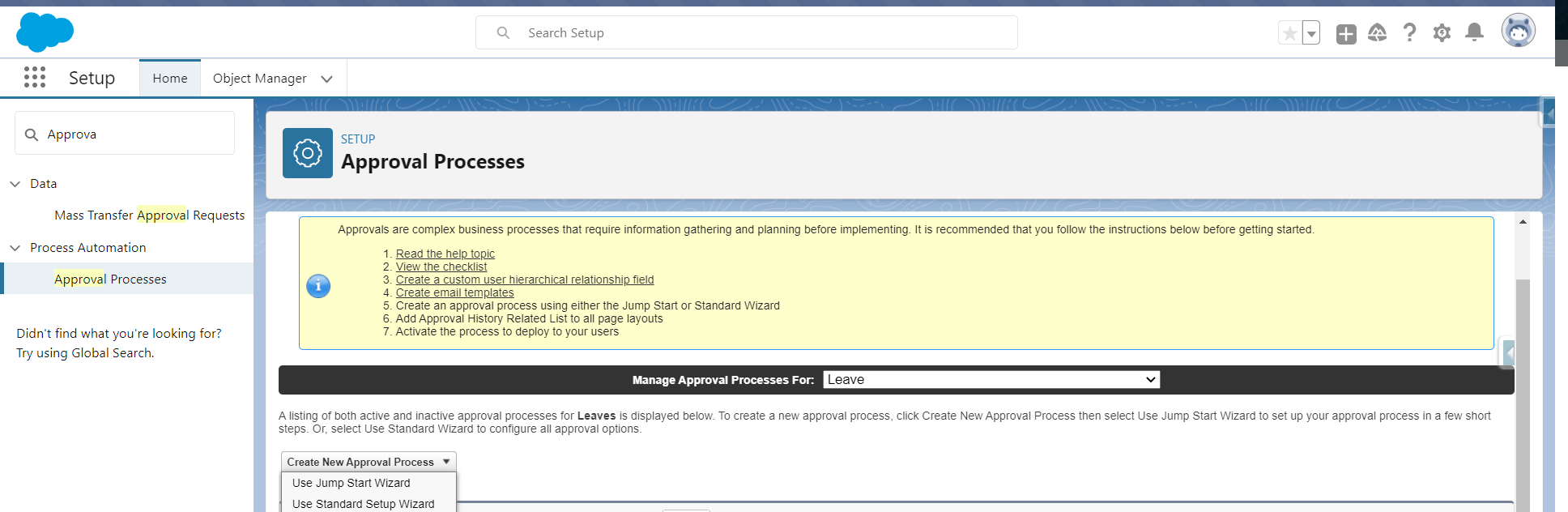
Task: Open the Read the help topic link
Action: coord(445,254)
